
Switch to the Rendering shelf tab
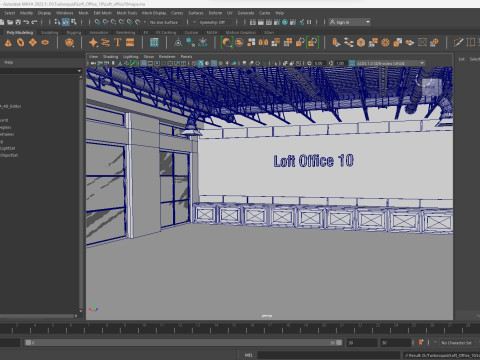click(125, 33)
